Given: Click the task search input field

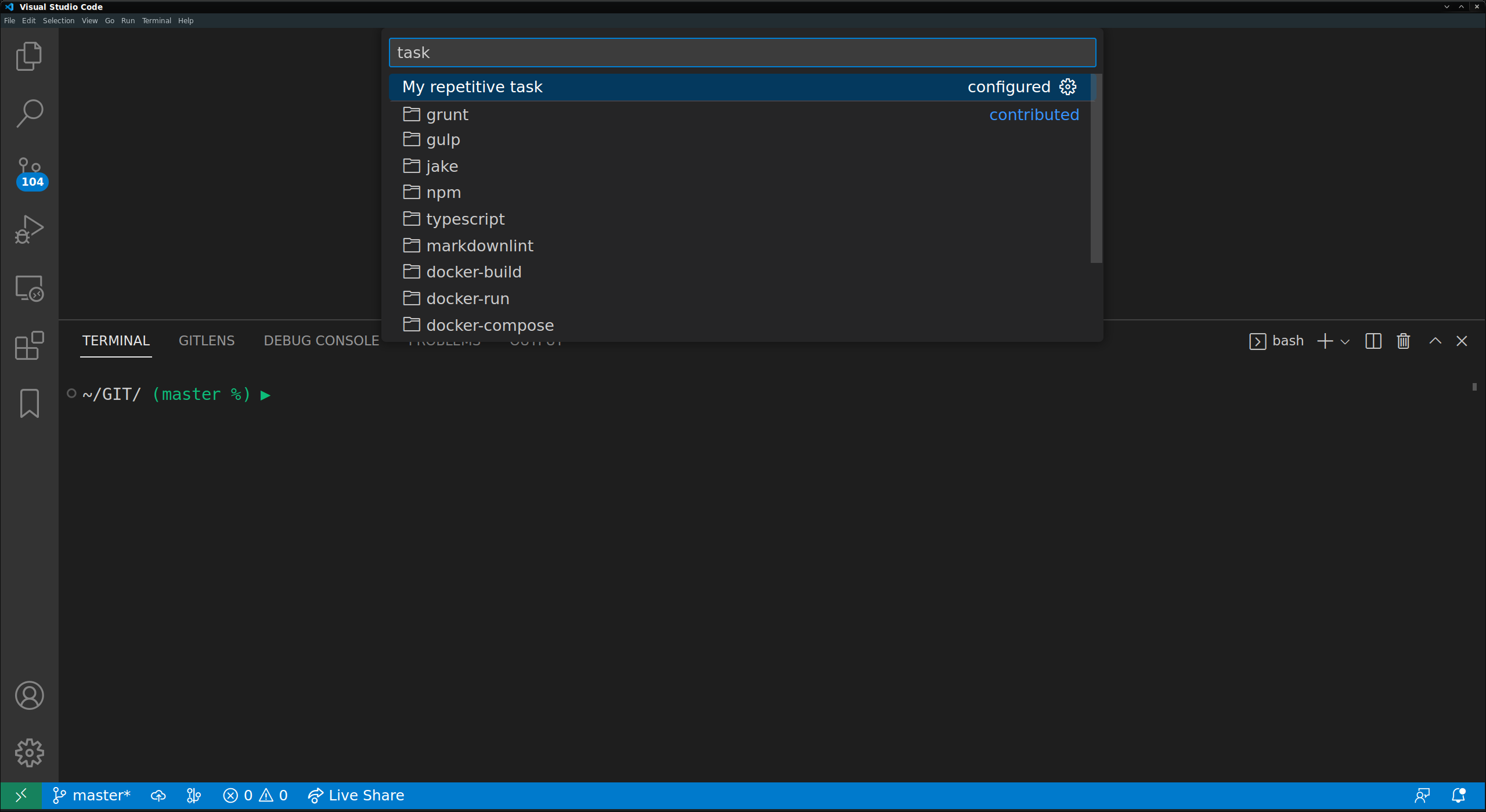Looking at the screenshot, I should point(742,53).
